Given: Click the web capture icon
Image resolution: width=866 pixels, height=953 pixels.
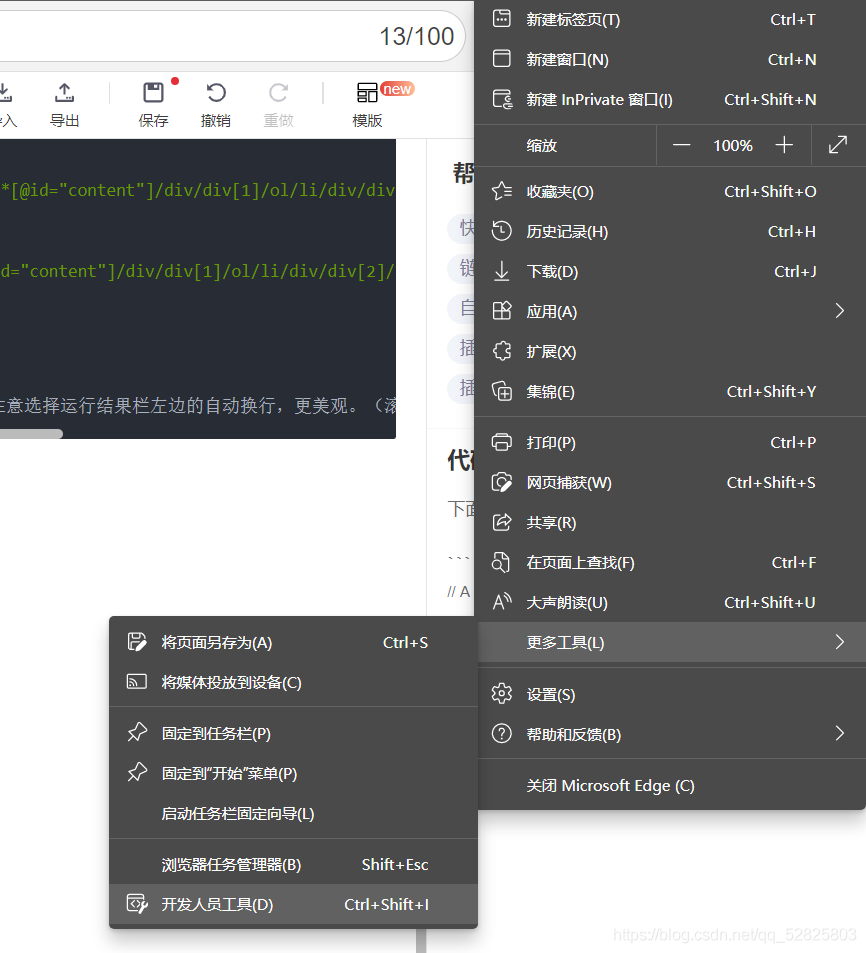Looking at the screenshot, I should pos(501,483).
